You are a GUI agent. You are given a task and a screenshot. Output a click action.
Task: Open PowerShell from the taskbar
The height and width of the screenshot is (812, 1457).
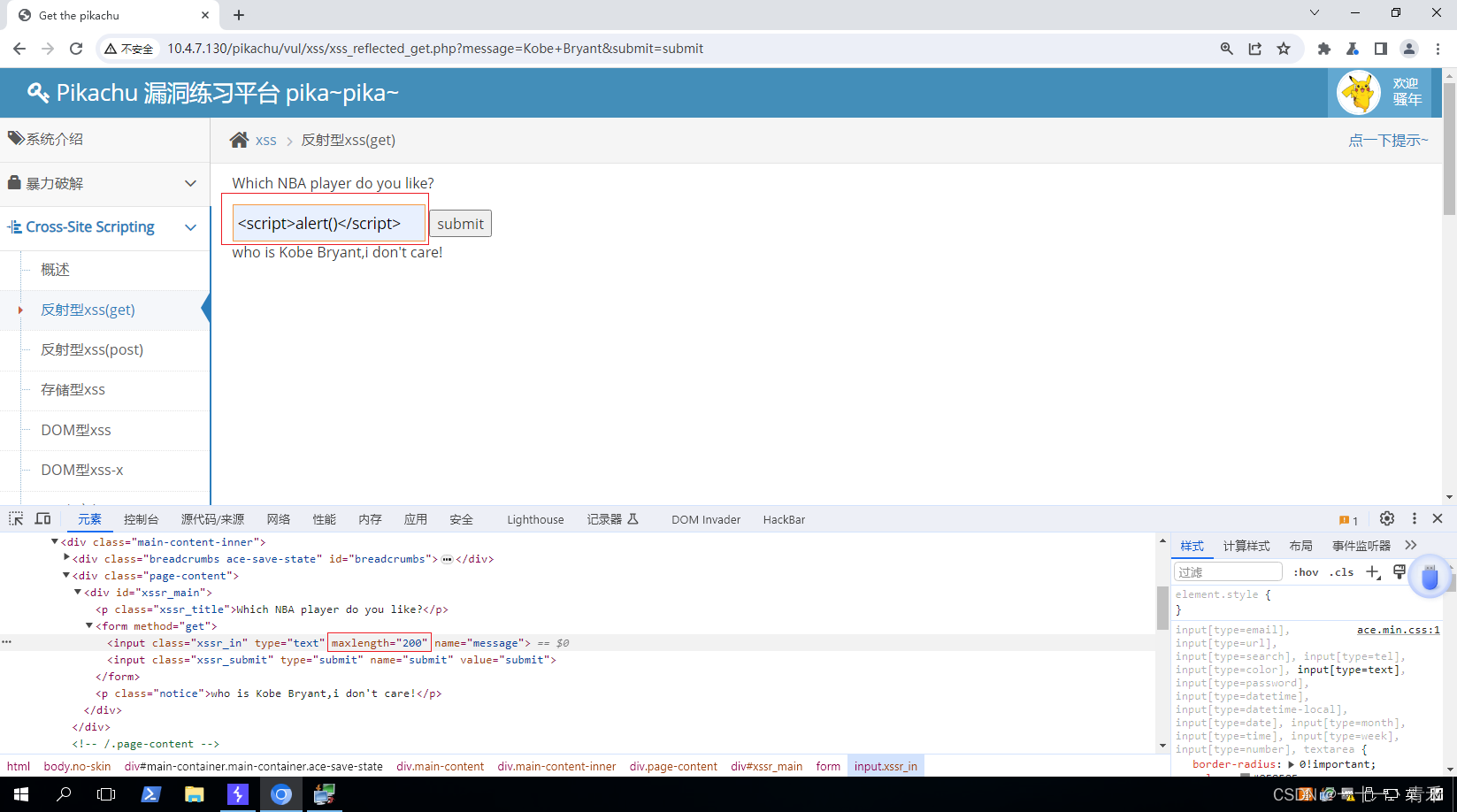150,794
